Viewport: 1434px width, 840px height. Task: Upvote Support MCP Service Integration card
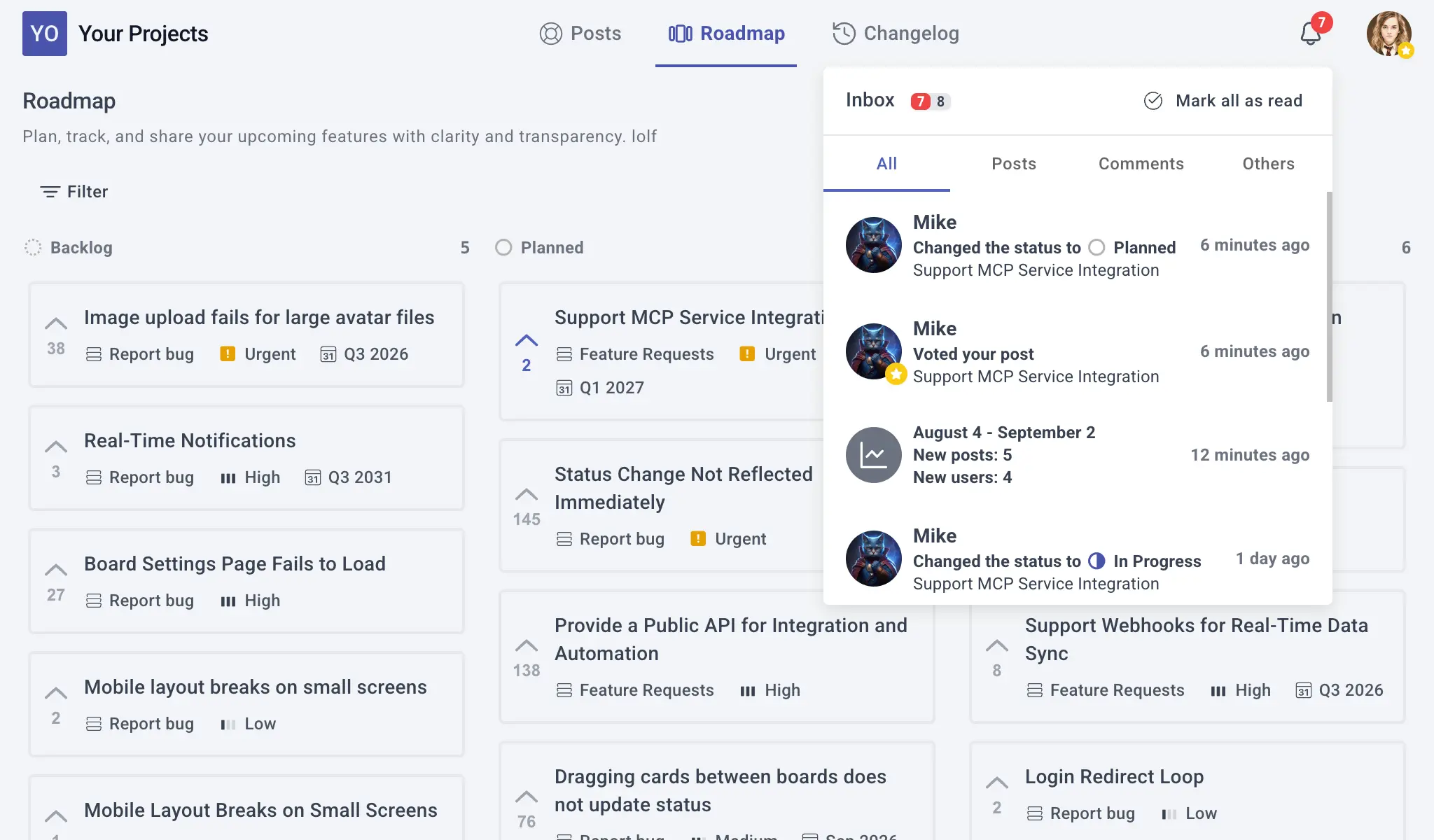tap(527, 340)
